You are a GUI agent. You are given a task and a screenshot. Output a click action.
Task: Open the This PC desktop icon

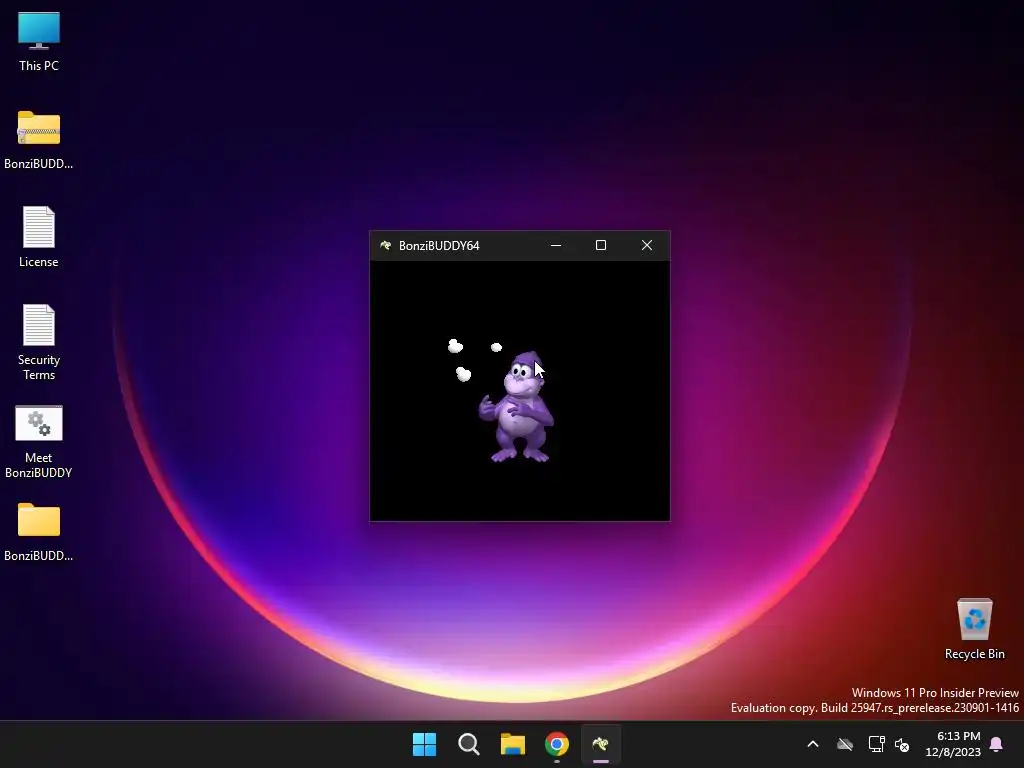pos(39,42)
